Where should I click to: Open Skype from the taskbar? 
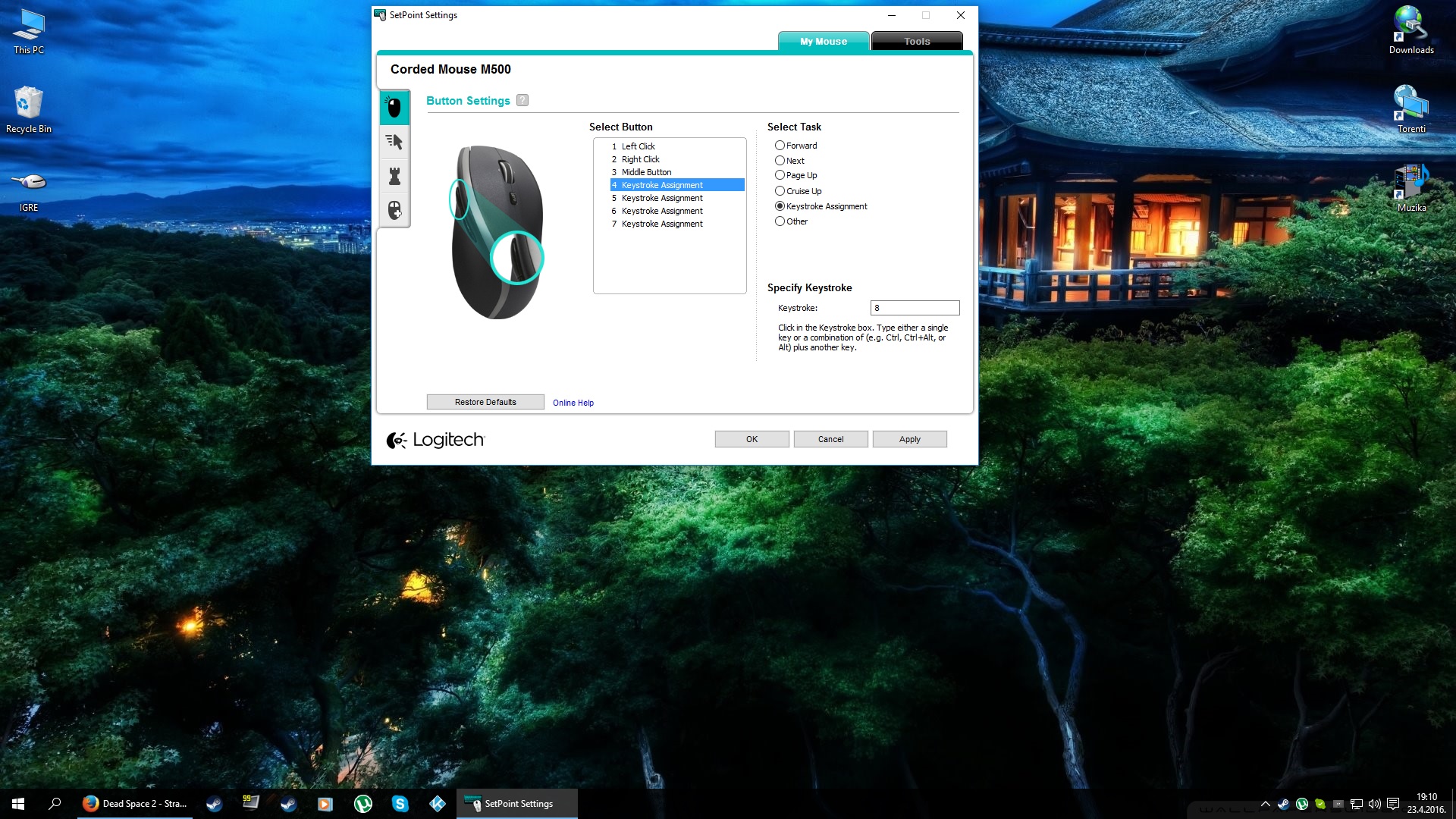click(400, 804)
